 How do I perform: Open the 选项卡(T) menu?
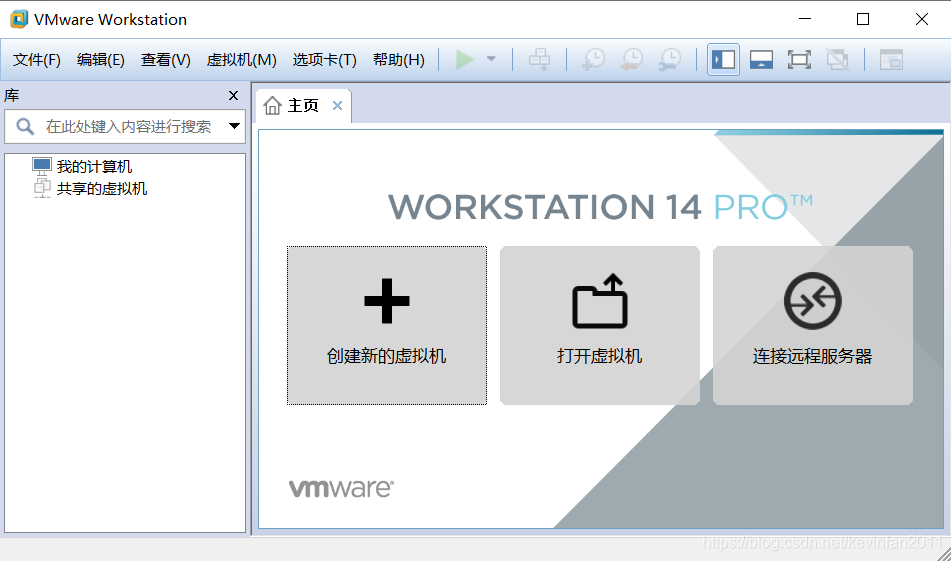(x=324, y=59)
